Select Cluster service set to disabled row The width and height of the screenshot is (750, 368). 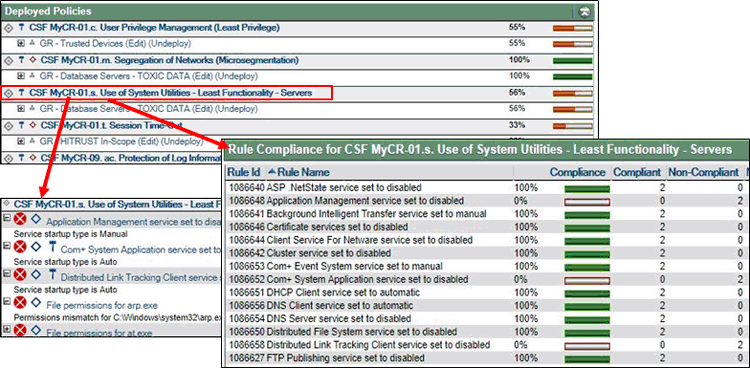tap(486, 253)
